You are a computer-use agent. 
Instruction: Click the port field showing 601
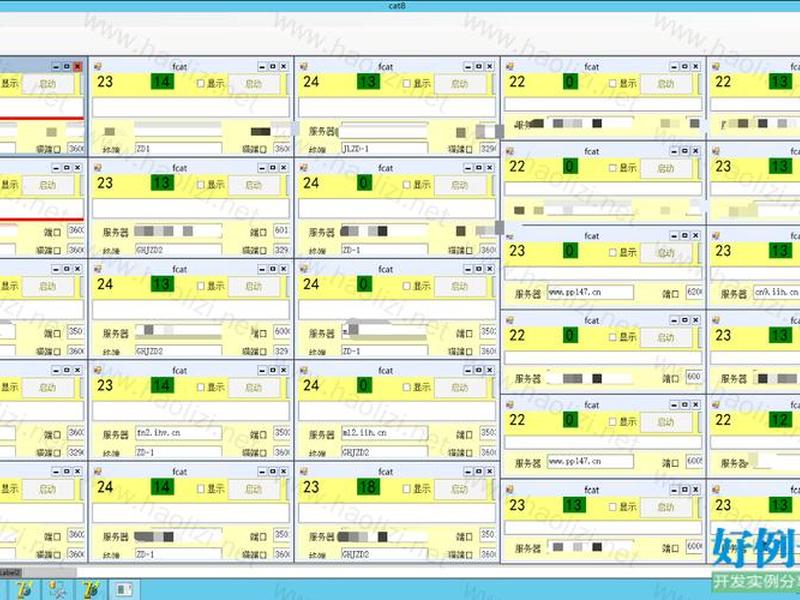click(x=281, y=231)
